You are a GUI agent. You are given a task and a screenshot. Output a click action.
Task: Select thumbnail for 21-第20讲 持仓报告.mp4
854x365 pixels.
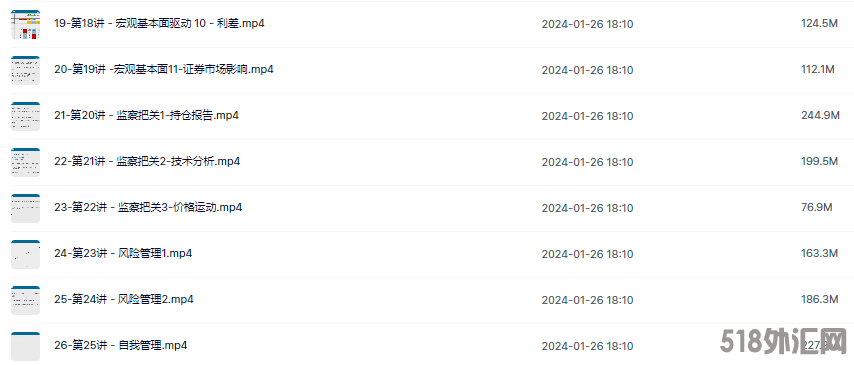click(26, 116)
